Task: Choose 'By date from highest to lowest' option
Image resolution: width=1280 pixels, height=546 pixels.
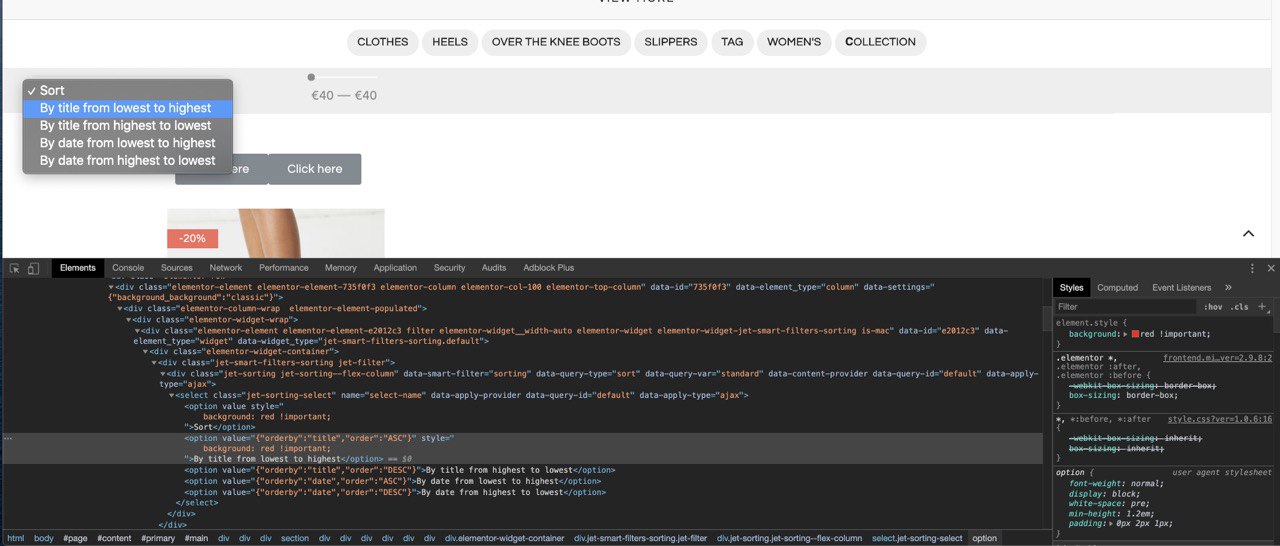Action: (x=128, y=160)
